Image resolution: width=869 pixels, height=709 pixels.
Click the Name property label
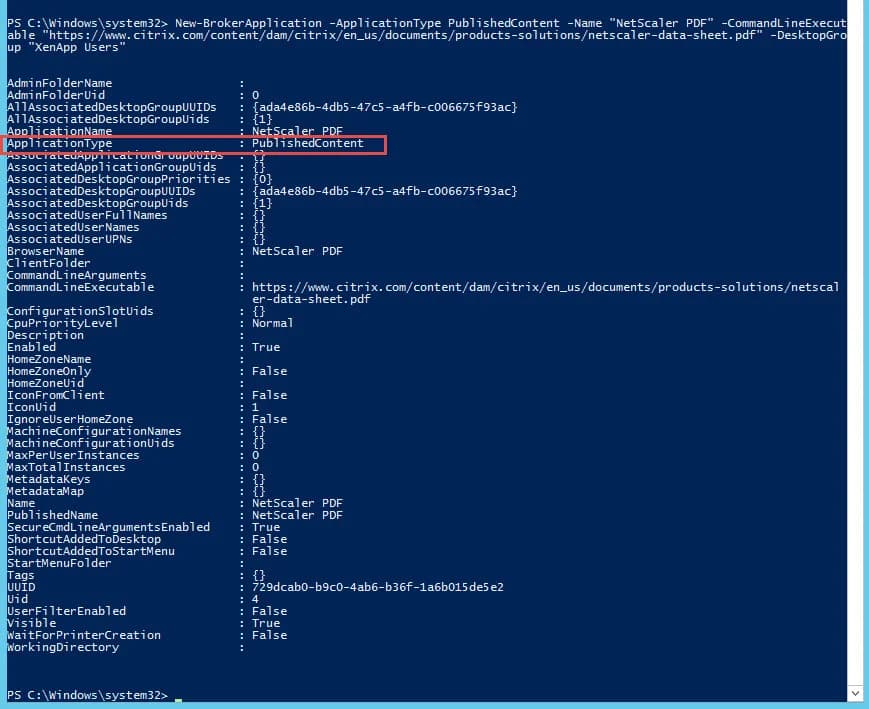point(21,503)
